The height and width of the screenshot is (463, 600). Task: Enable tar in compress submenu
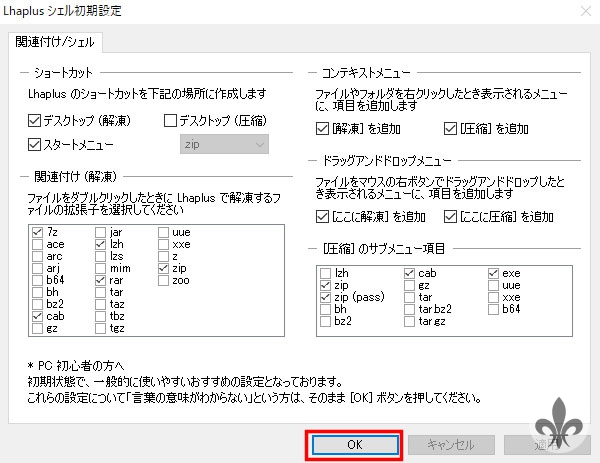click(409, 297)
